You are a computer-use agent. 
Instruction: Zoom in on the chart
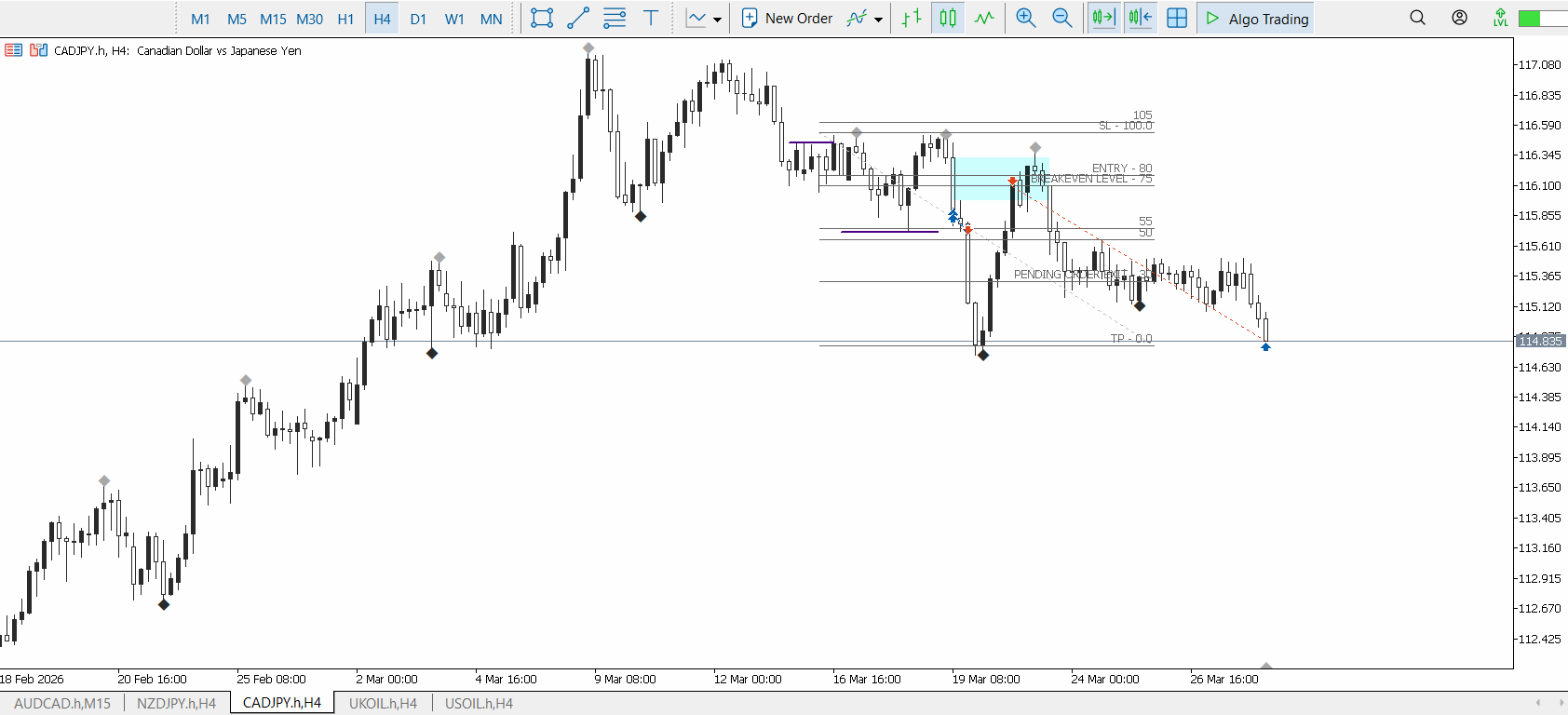tap(1026, 19)
